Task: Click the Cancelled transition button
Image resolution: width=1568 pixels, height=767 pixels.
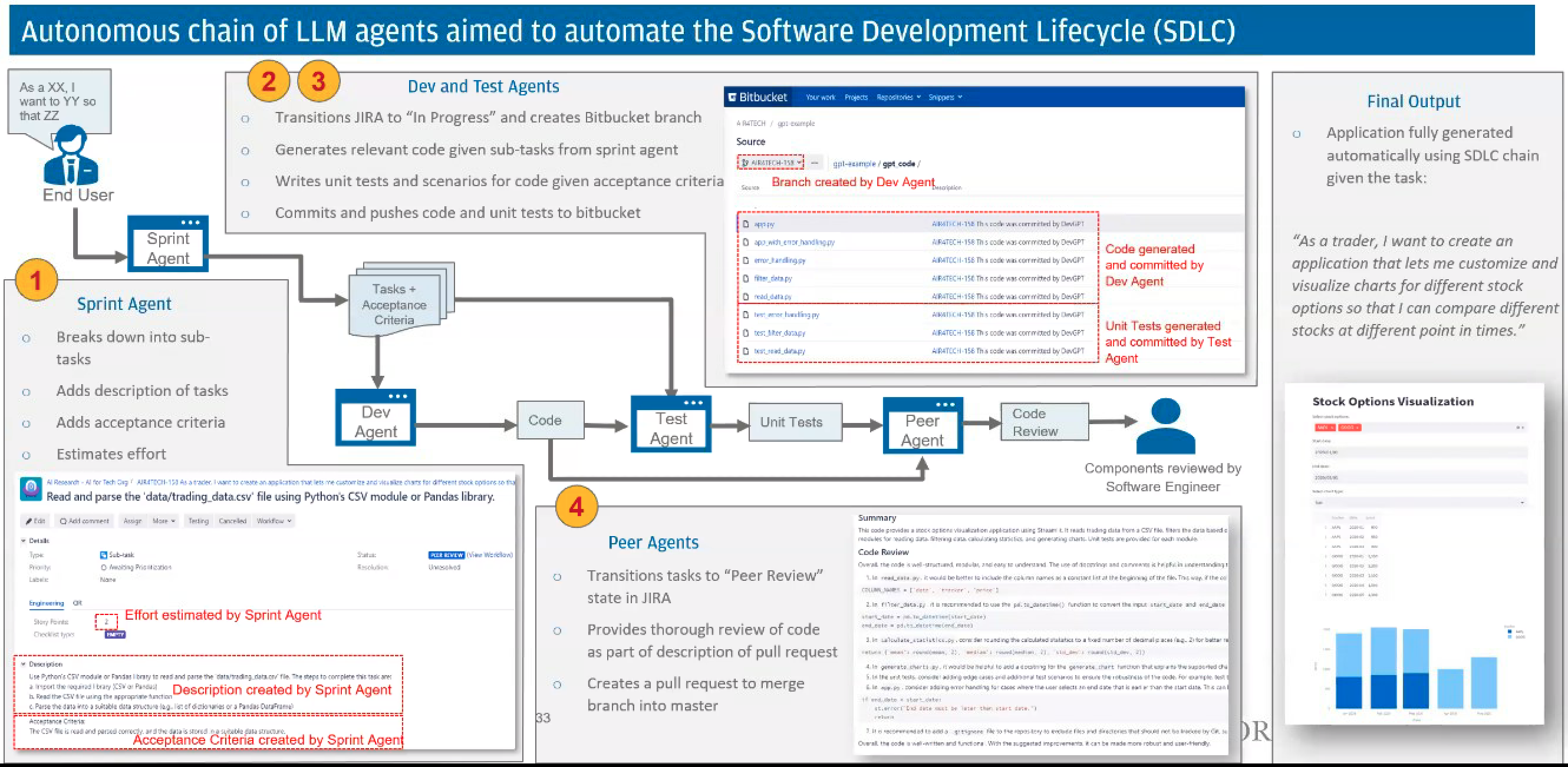Action: click(x=232, y=521)
